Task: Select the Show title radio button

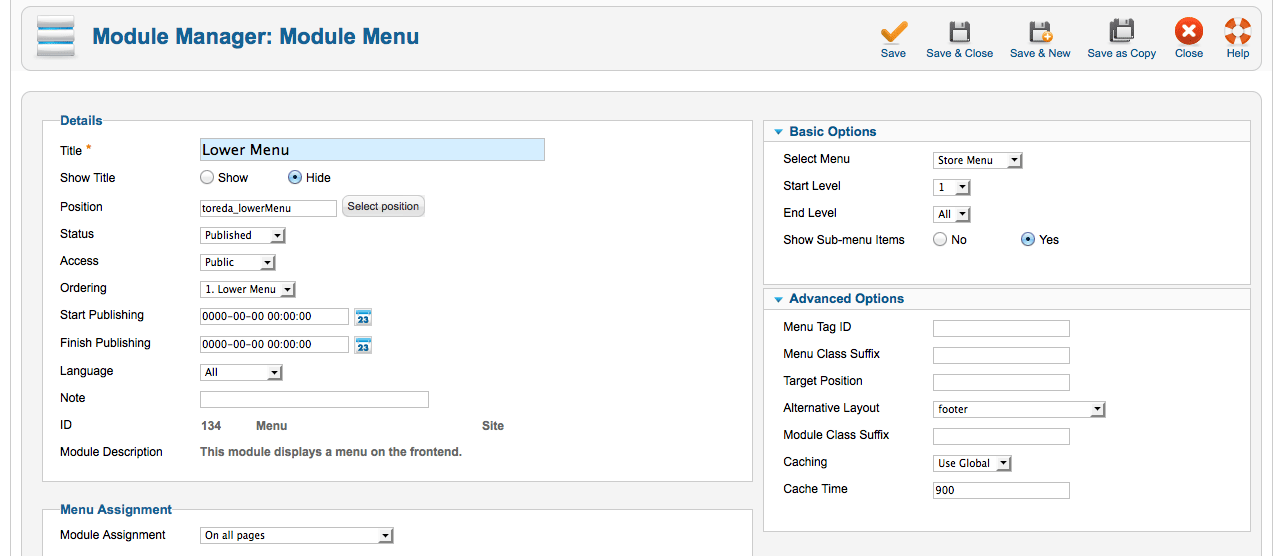Action: (x=207, y=177)
